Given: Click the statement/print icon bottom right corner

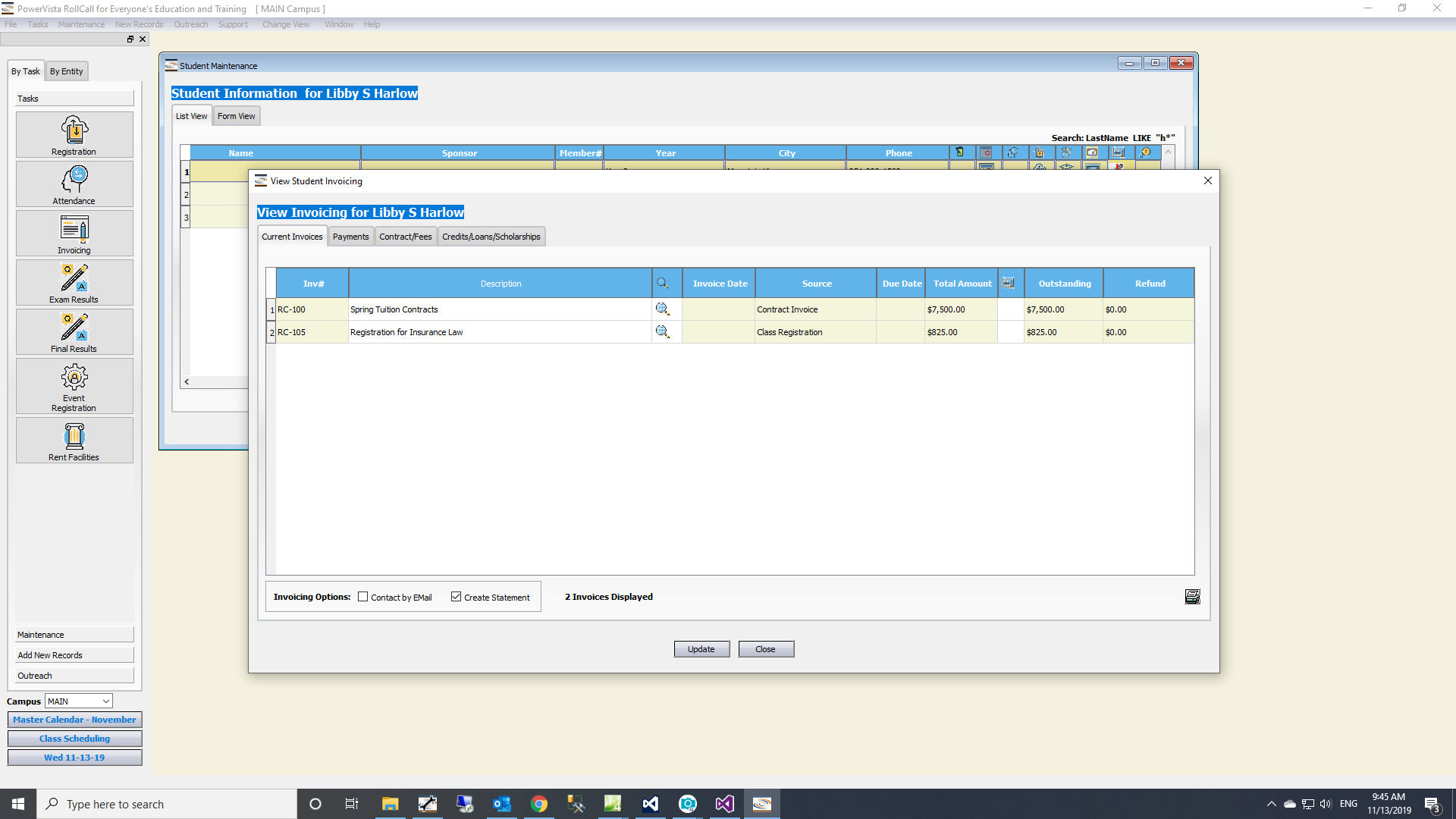Looking at the screenshot, I should click(1191, 596).
